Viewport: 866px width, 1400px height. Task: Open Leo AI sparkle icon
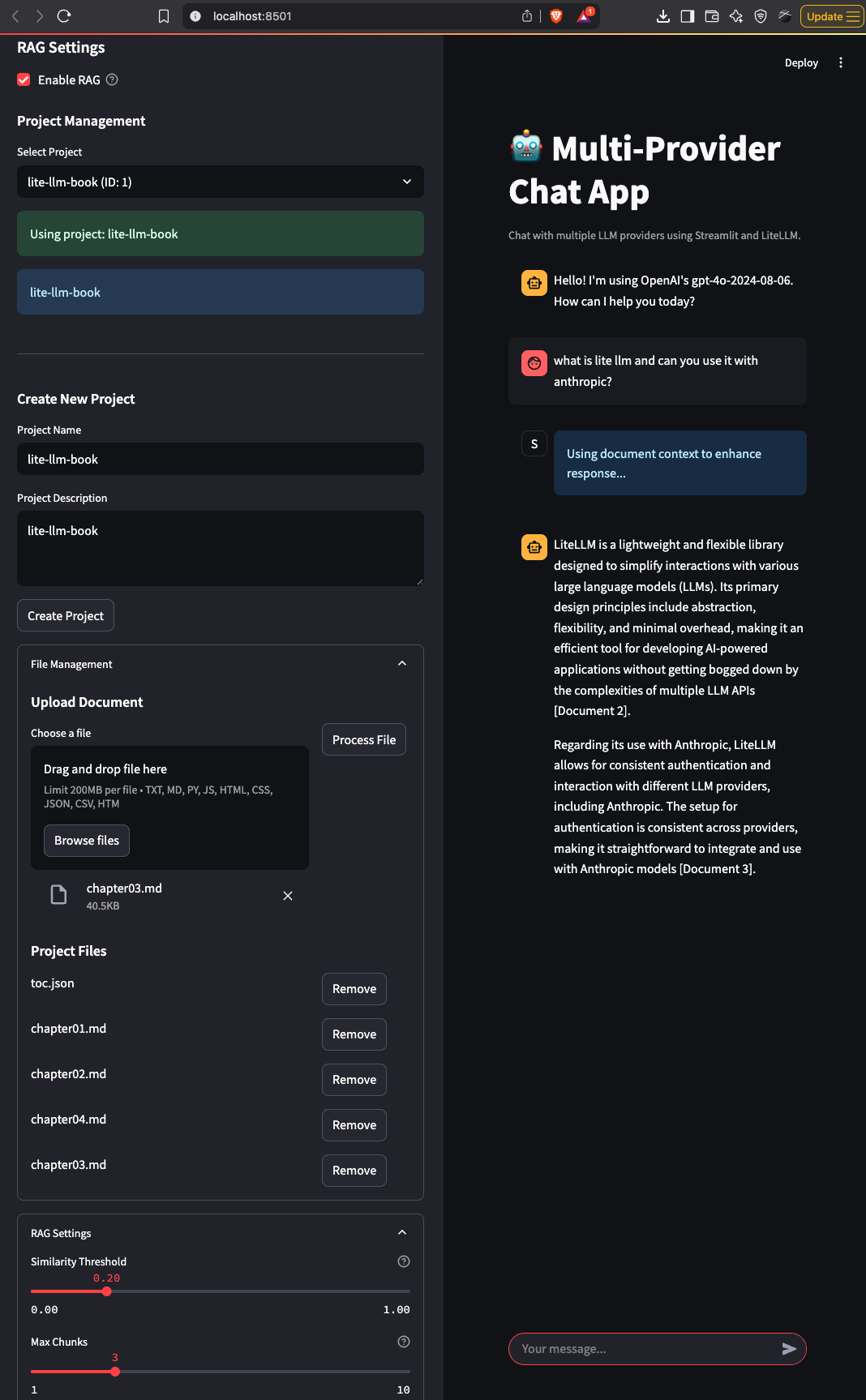[x=736, y=16]
